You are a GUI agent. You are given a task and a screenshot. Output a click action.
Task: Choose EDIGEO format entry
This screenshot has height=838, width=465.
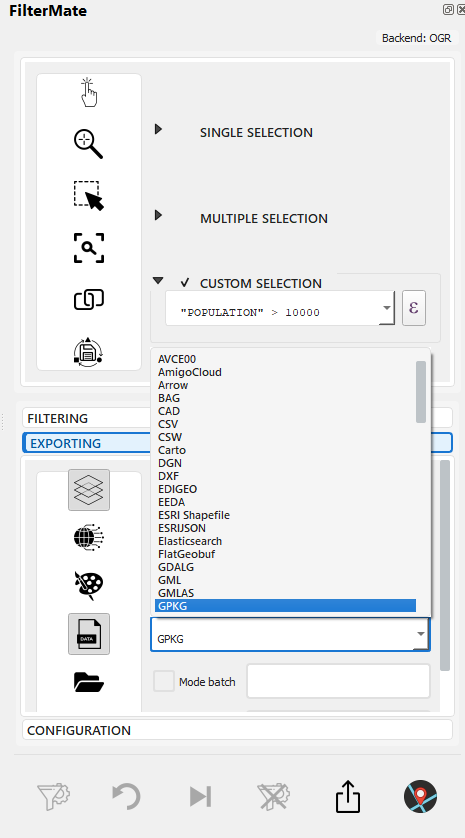click(285, 489)
